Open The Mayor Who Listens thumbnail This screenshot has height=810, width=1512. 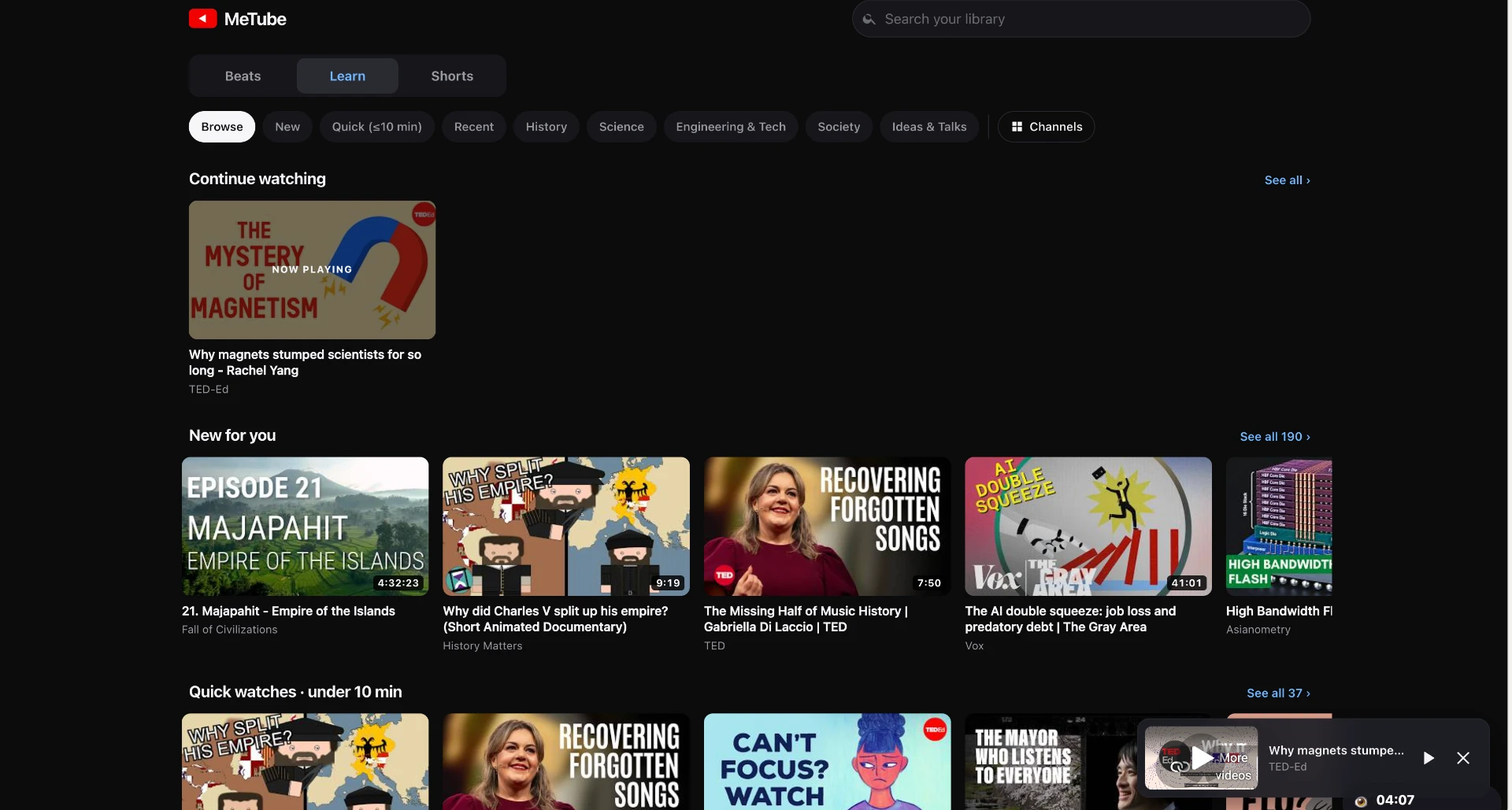click(x=1051, y=762)
